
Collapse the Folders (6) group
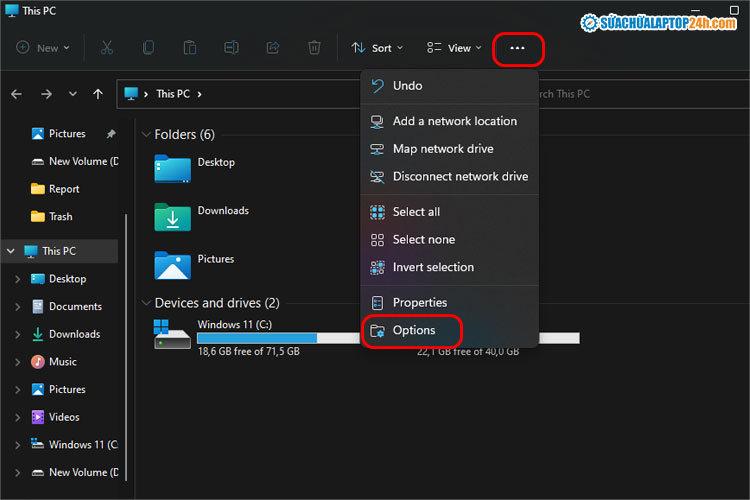[x=146, y=135]
